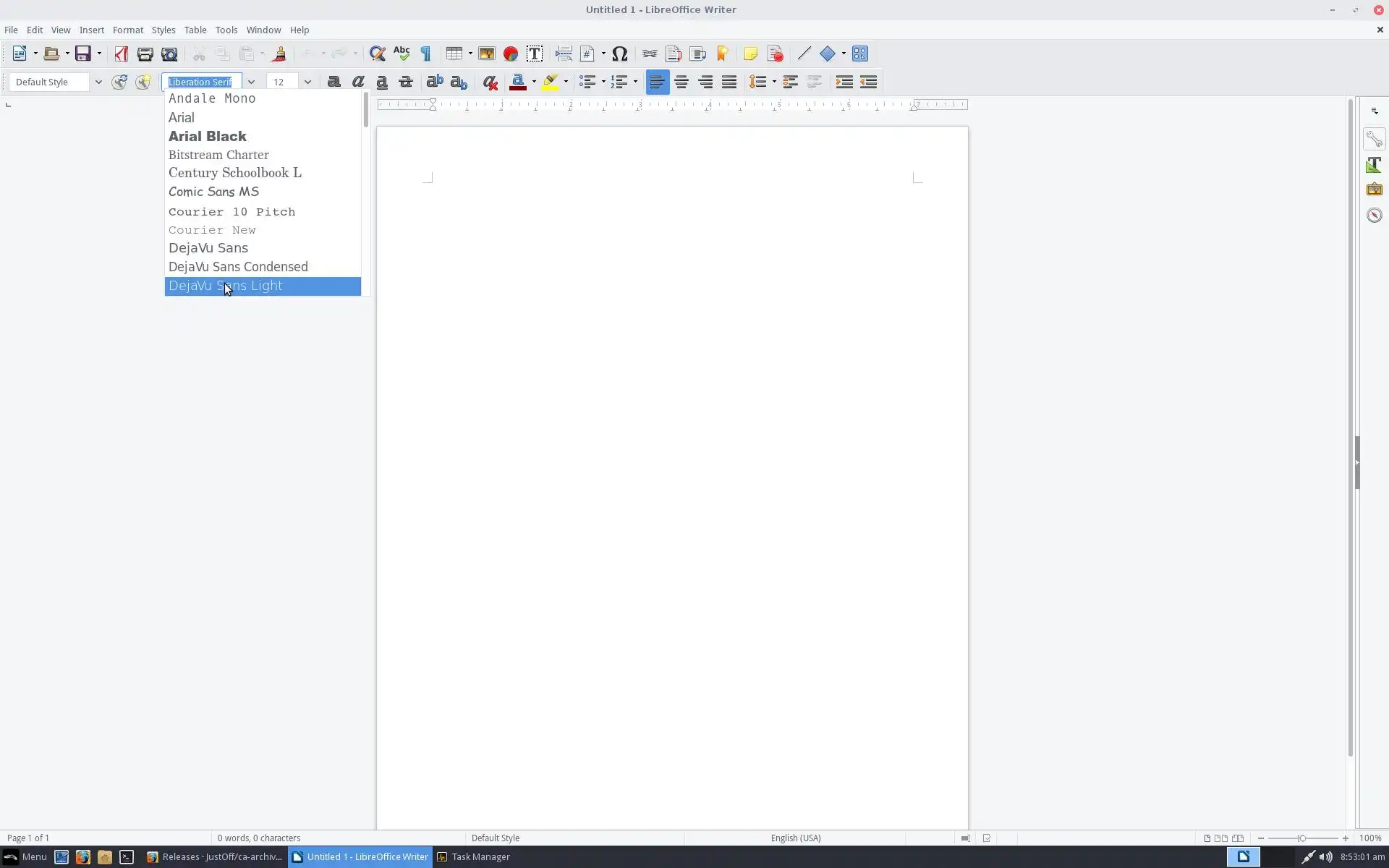Toggle justified paragraph alignment

(x=729, y=82)
